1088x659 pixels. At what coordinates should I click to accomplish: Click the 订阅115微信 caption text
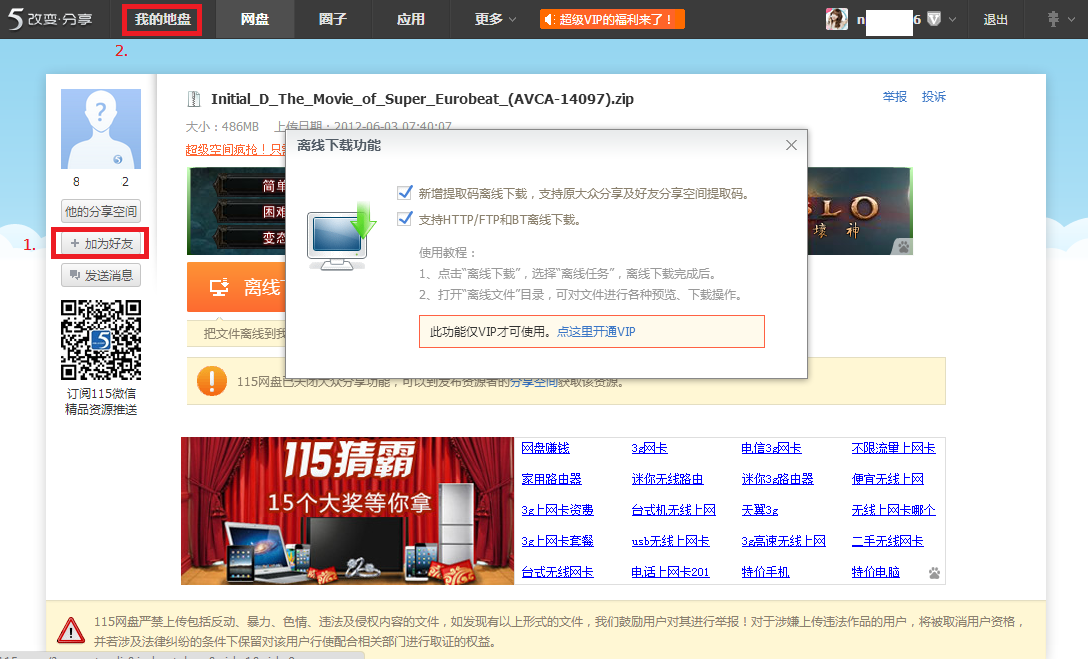pyautogui.click(x=101, y=393)
